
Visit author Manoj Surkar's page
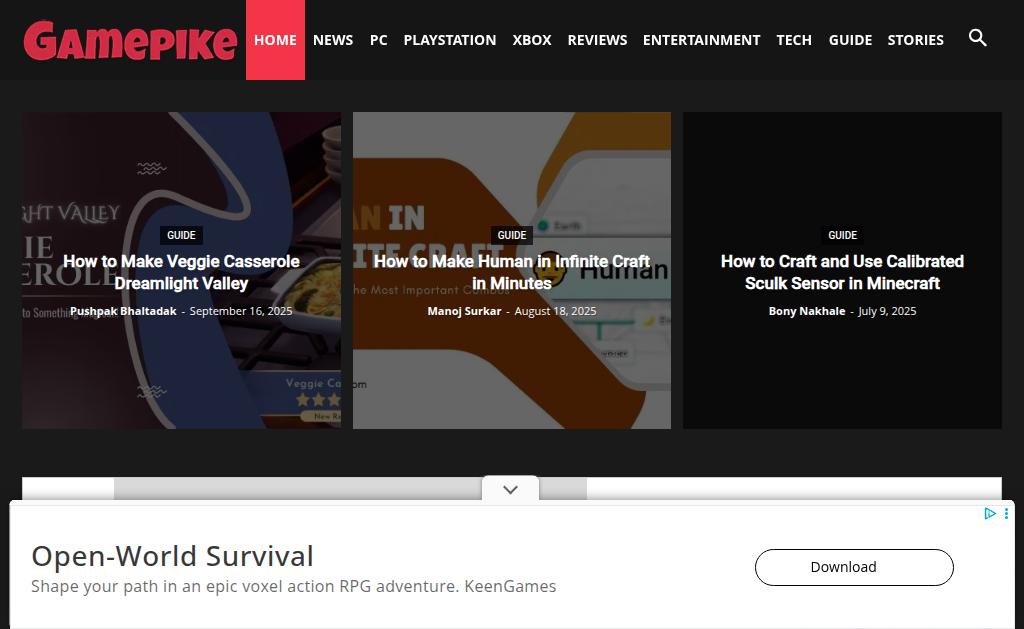tap(464, 311)
